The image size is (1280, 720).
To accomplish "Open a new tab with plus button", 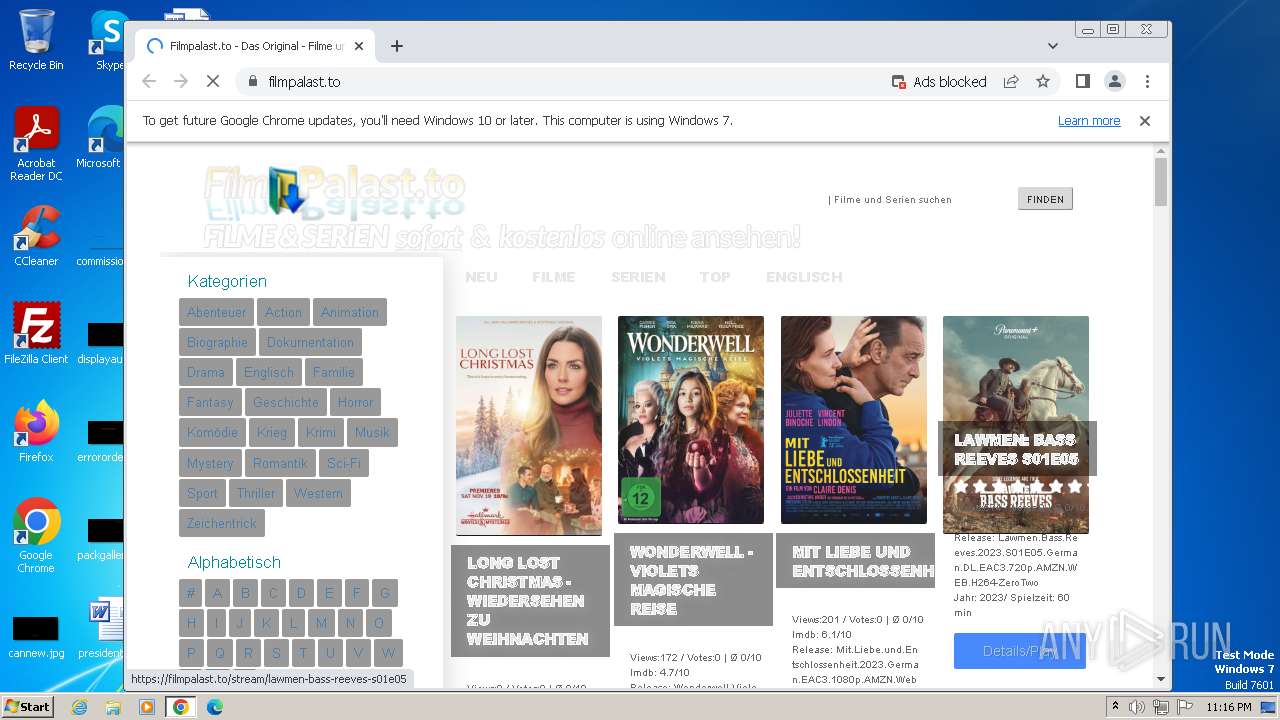I will pyautogui.click(x=397, y=46).
